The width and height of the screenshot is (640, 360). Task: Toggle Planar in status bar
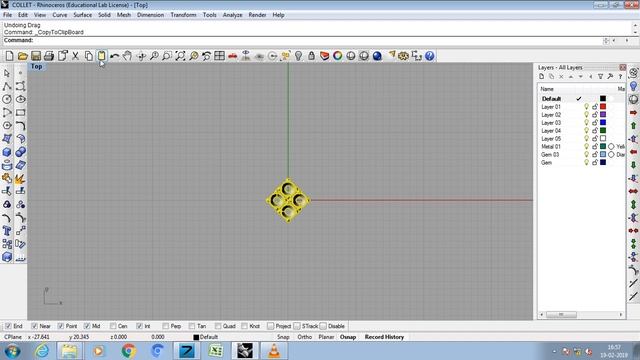326,337
